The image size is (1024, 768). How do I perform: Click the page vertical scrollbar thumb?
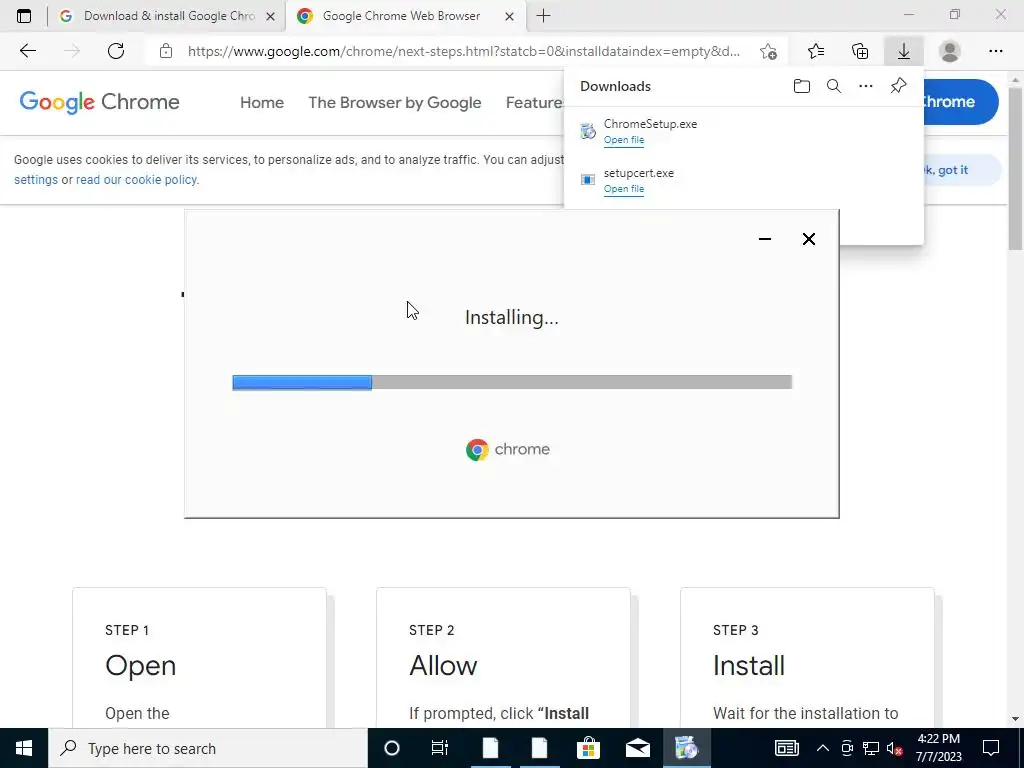click(1016, 167)
